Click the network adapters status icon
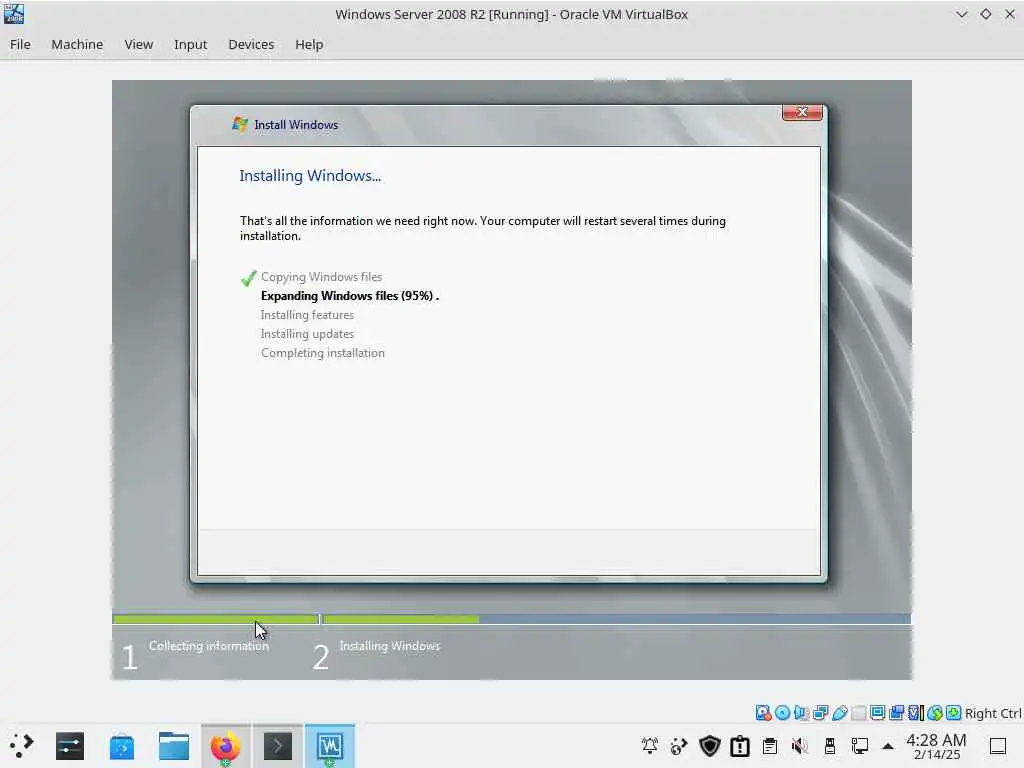The height and width of the screenshot is (768, 1024). [821, 713]
